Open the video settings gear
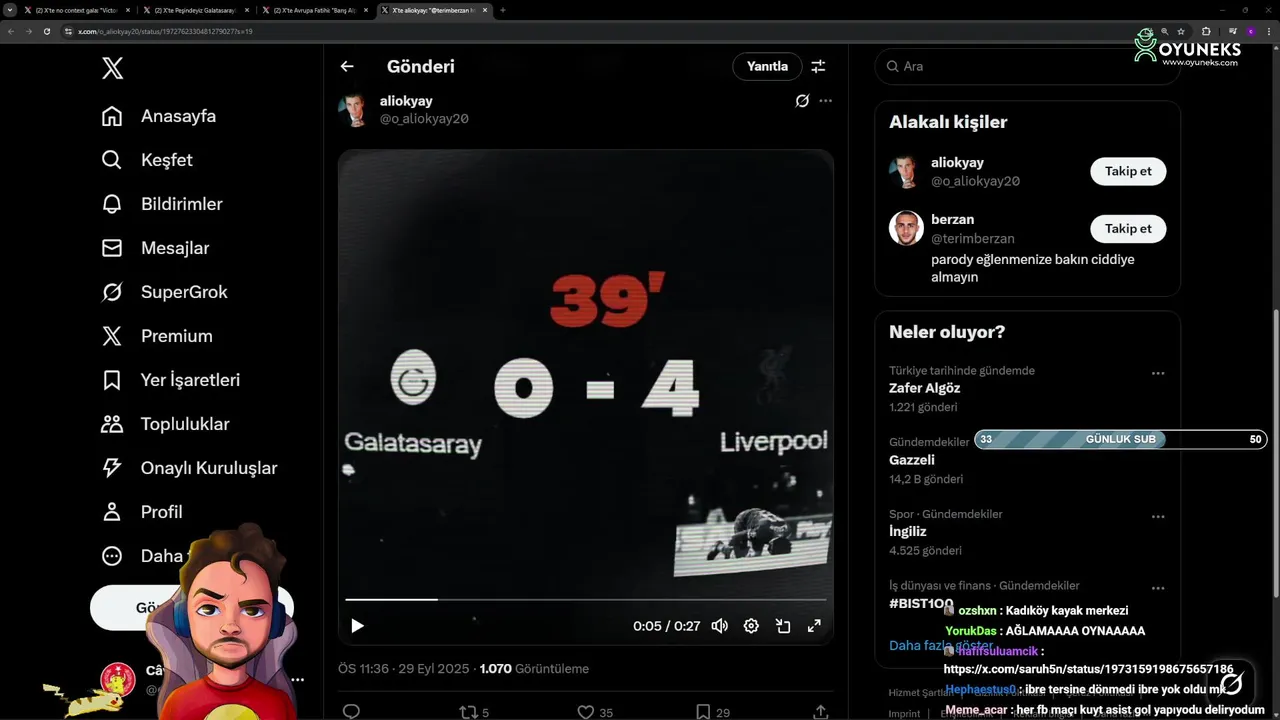 751,626
